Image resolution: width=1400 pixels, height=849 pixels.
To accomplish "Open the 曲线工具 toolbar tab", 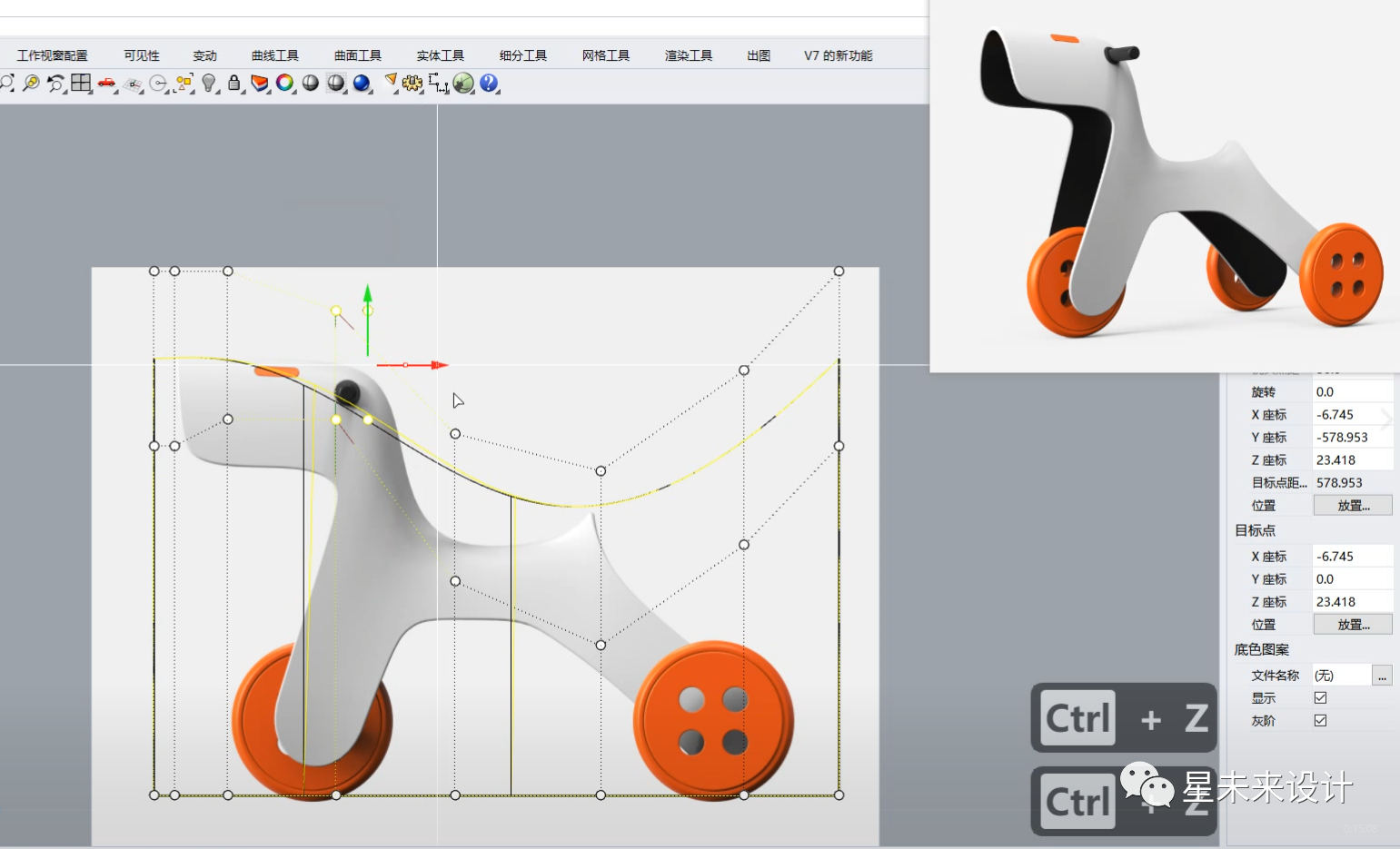I will pyautogui.click(x=275, y=55).
